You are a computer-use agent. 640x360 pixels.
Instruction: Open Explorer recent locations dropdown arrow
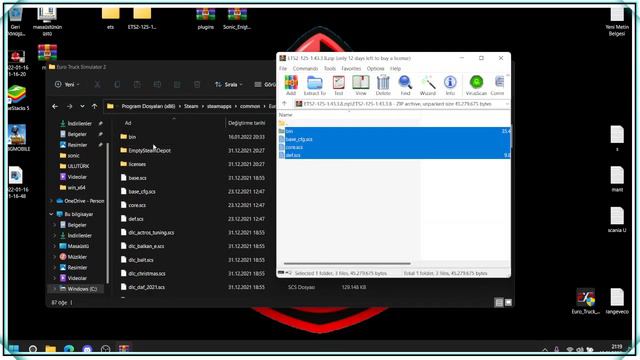click(82, 106)
